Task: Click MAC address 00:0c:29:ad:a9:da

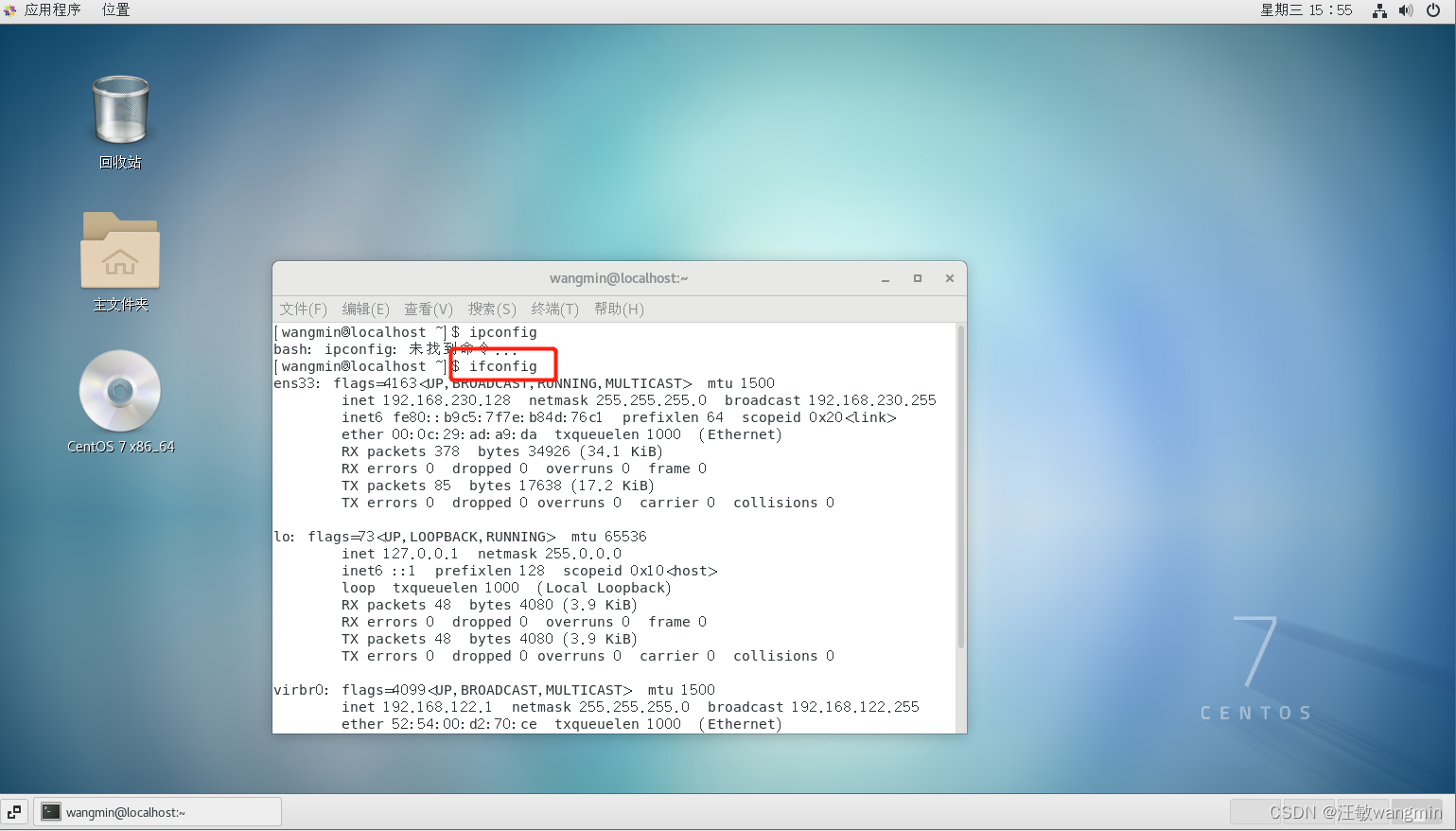Action: pos(465,434)
